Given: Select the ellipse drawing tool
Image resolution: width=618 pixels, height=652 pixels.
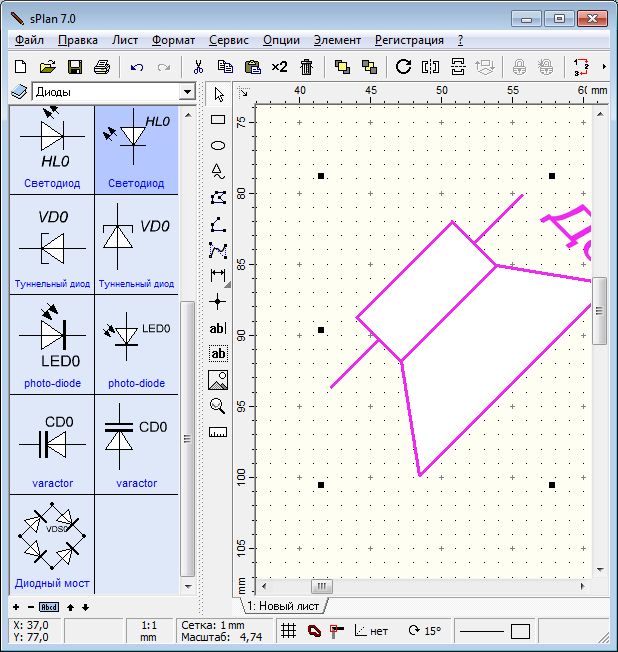Looking at the screenshot, I should coord(218,145).
